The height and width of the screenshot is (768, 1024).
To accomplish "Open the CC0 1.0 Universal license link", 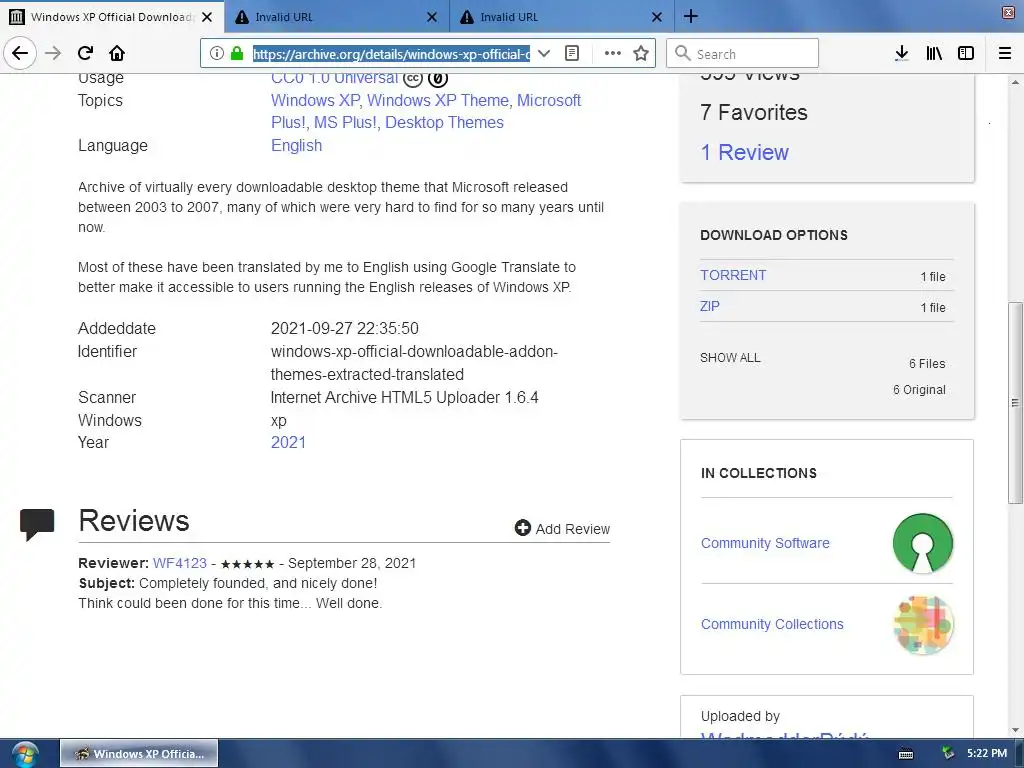I will click(x=334, y=78).
